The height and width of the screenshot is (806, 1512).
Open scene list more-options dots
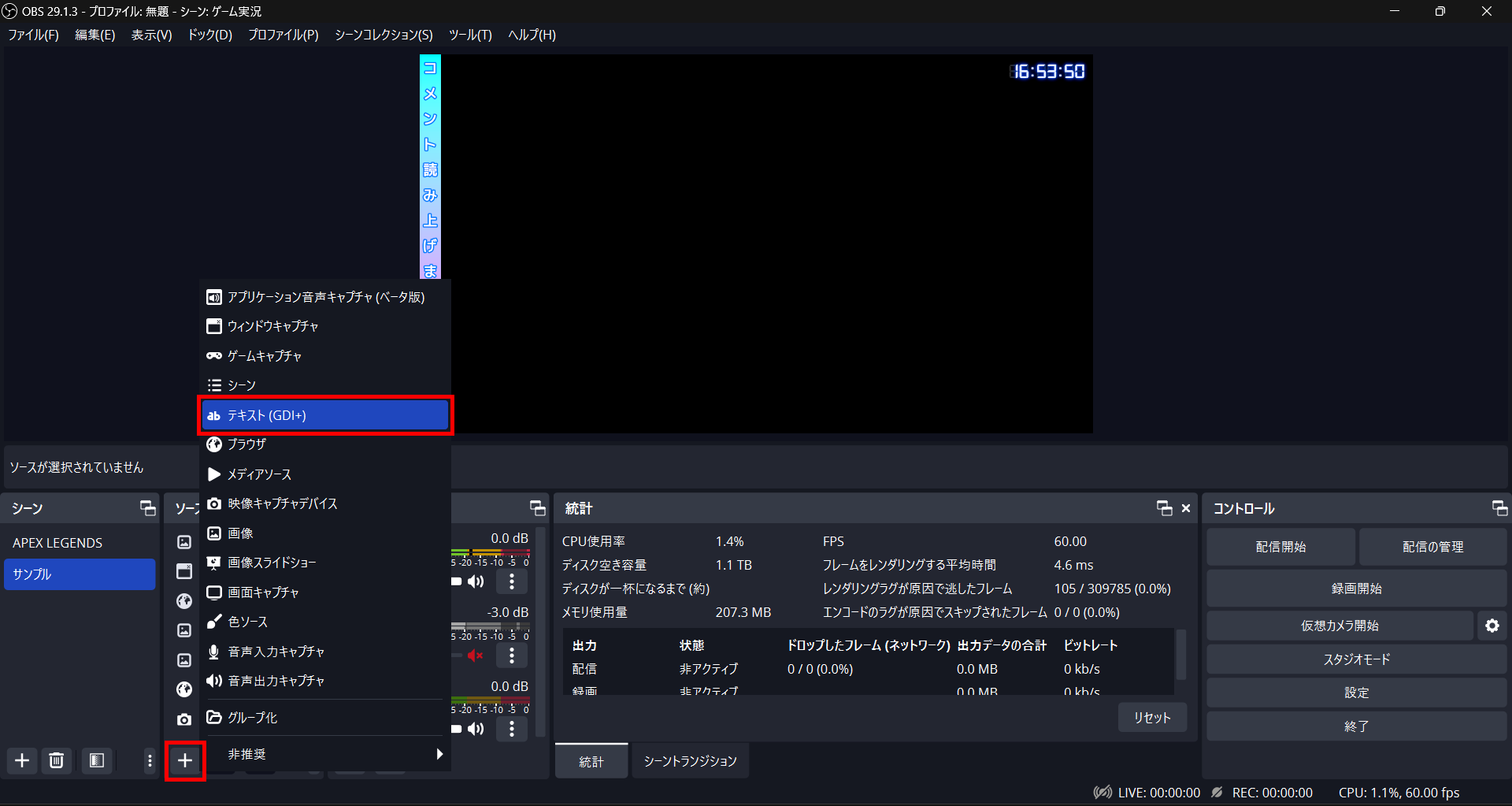[x=150, y=760]
